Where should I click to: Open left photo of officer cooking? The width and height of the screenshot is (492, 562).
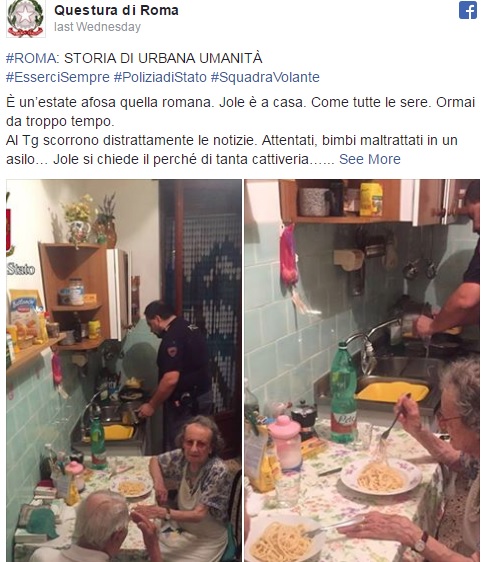(x=124, y=370)
